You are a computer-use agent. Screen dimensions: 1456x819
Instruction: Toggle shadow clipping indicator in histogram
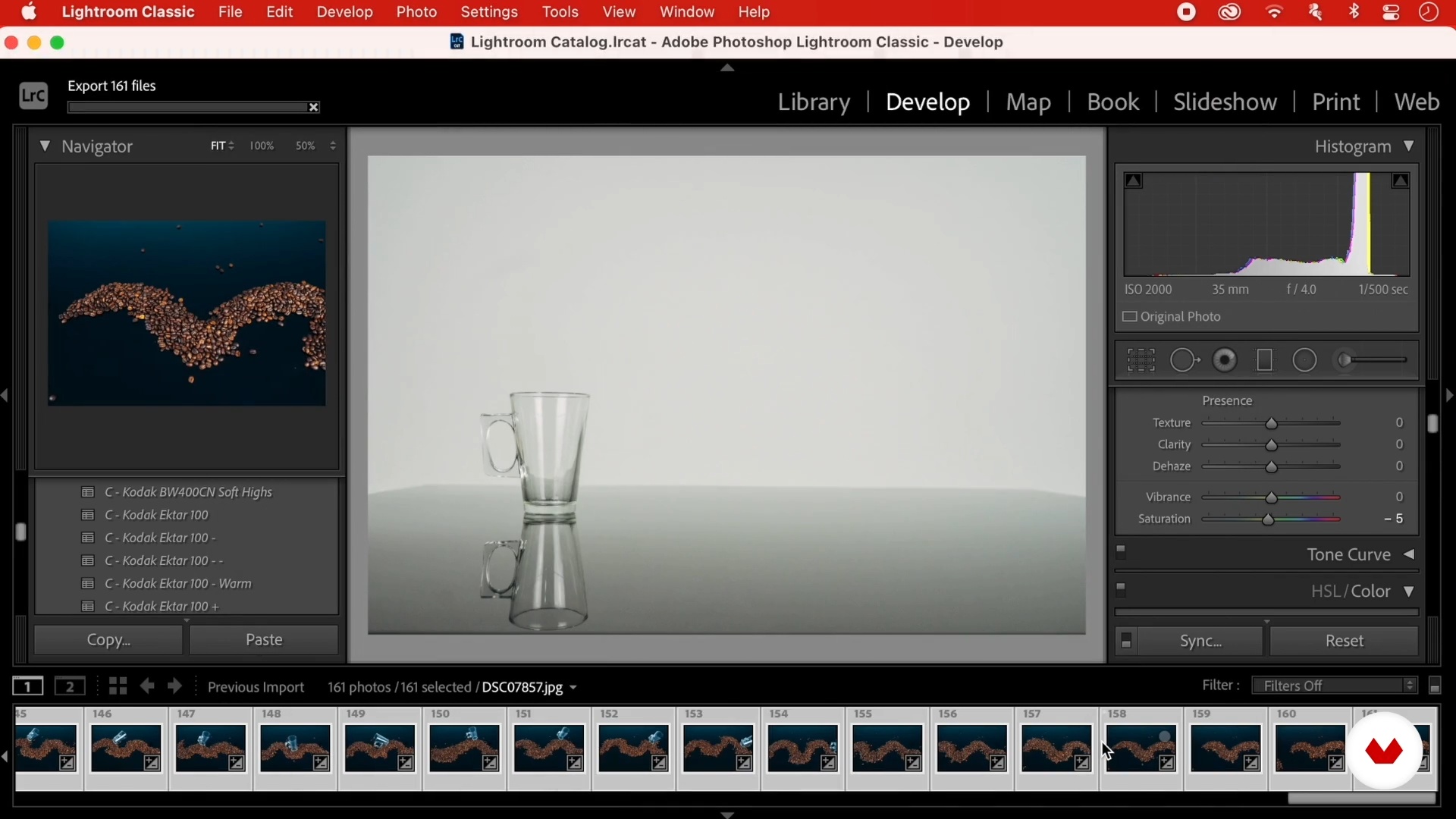click(x=1134, y=180)
